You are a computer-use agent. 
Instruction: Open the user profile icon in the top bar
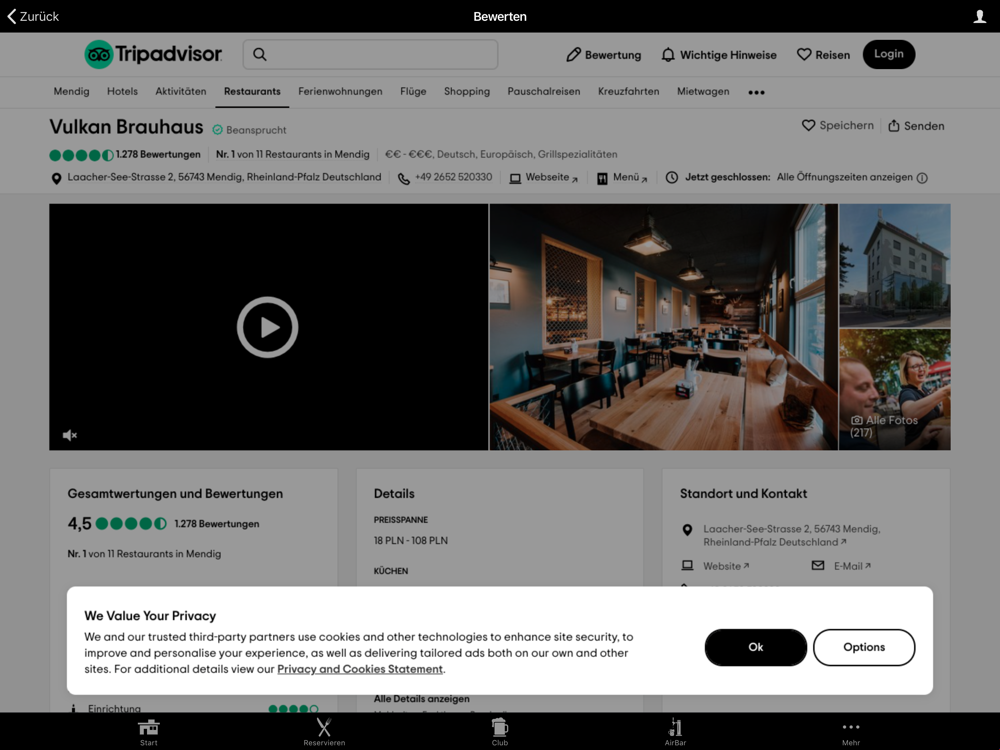click(x=979, y=17)
